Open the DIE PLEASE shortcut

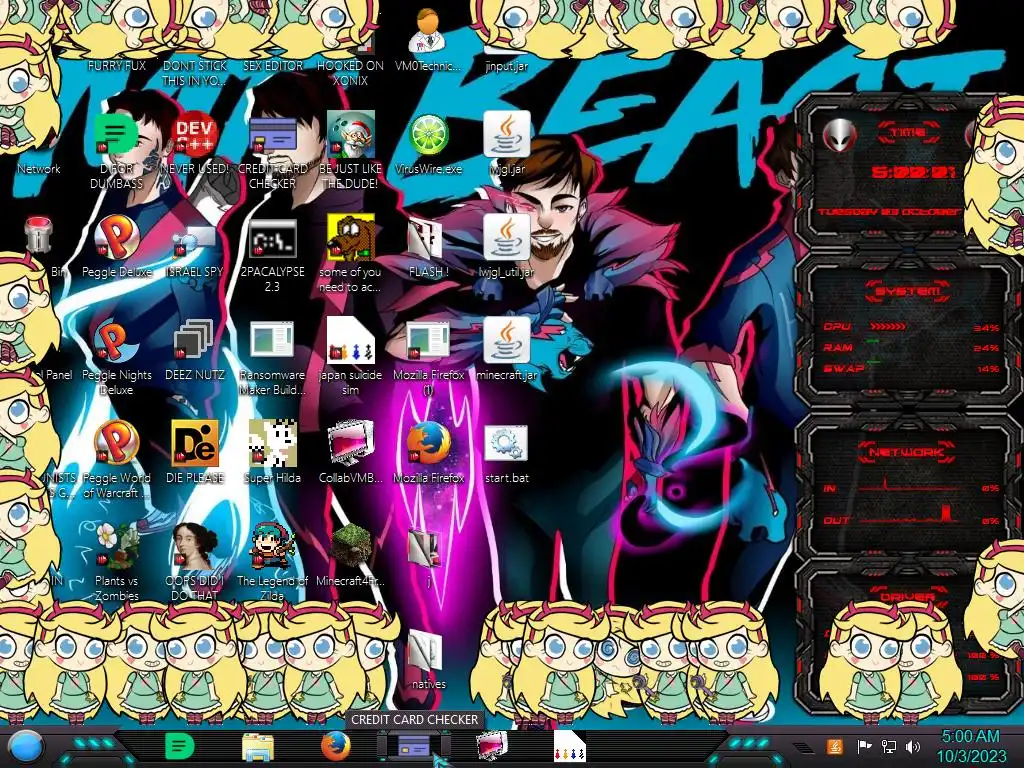click(x=195, y=452)
